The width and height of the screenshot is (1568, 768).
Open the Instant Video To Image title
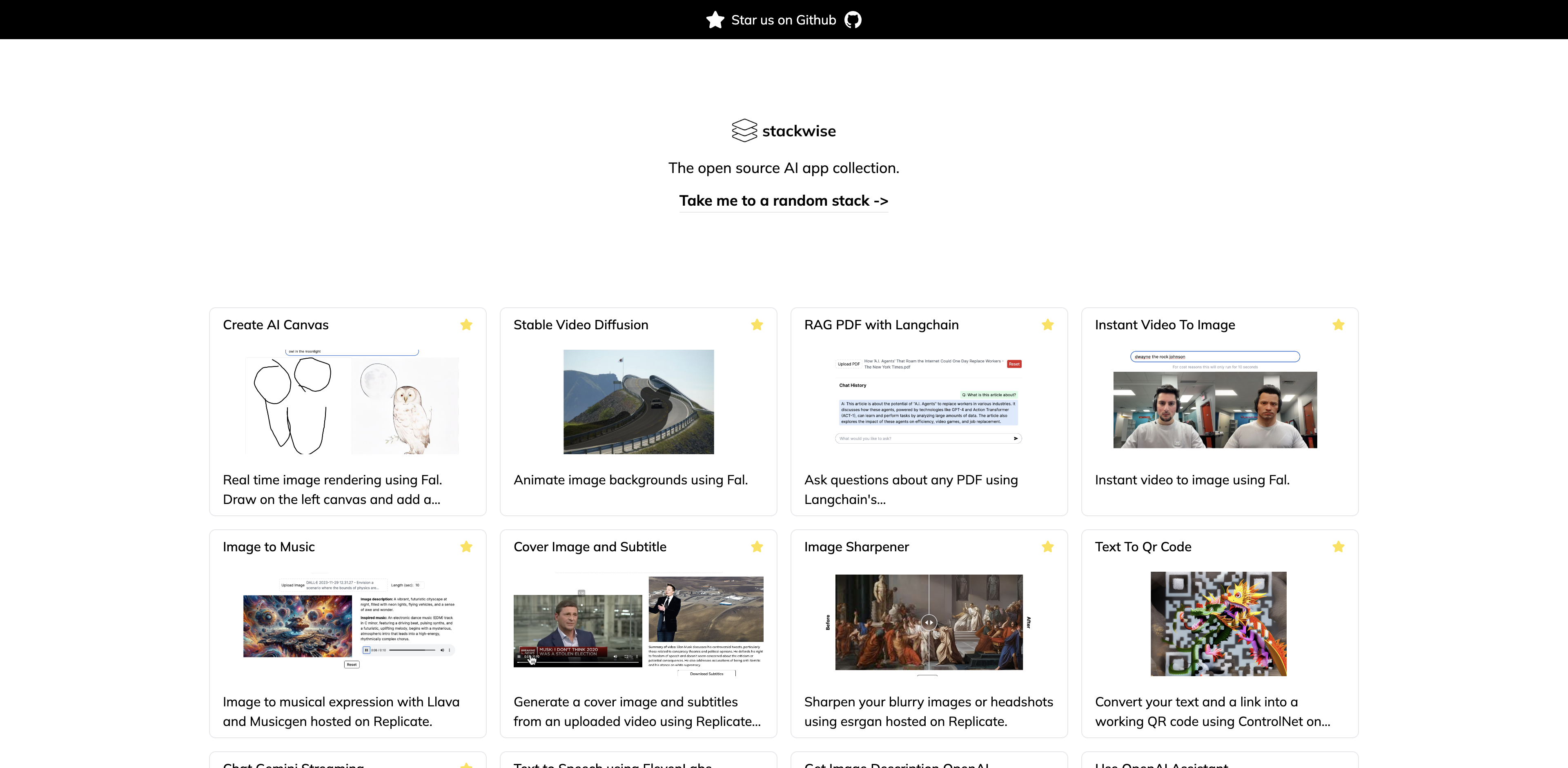1165,325
